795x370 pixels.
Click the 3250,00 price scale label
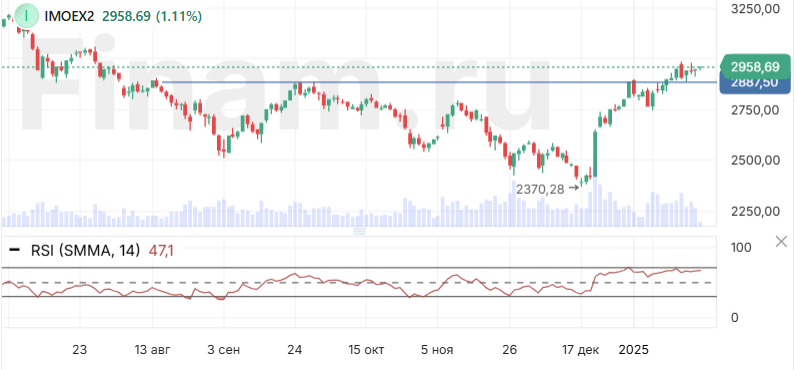(x=755, y=9)
